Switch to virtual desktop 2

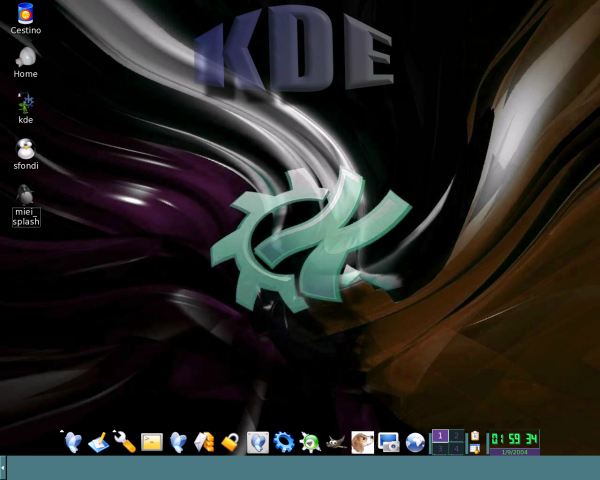[456, 436]
